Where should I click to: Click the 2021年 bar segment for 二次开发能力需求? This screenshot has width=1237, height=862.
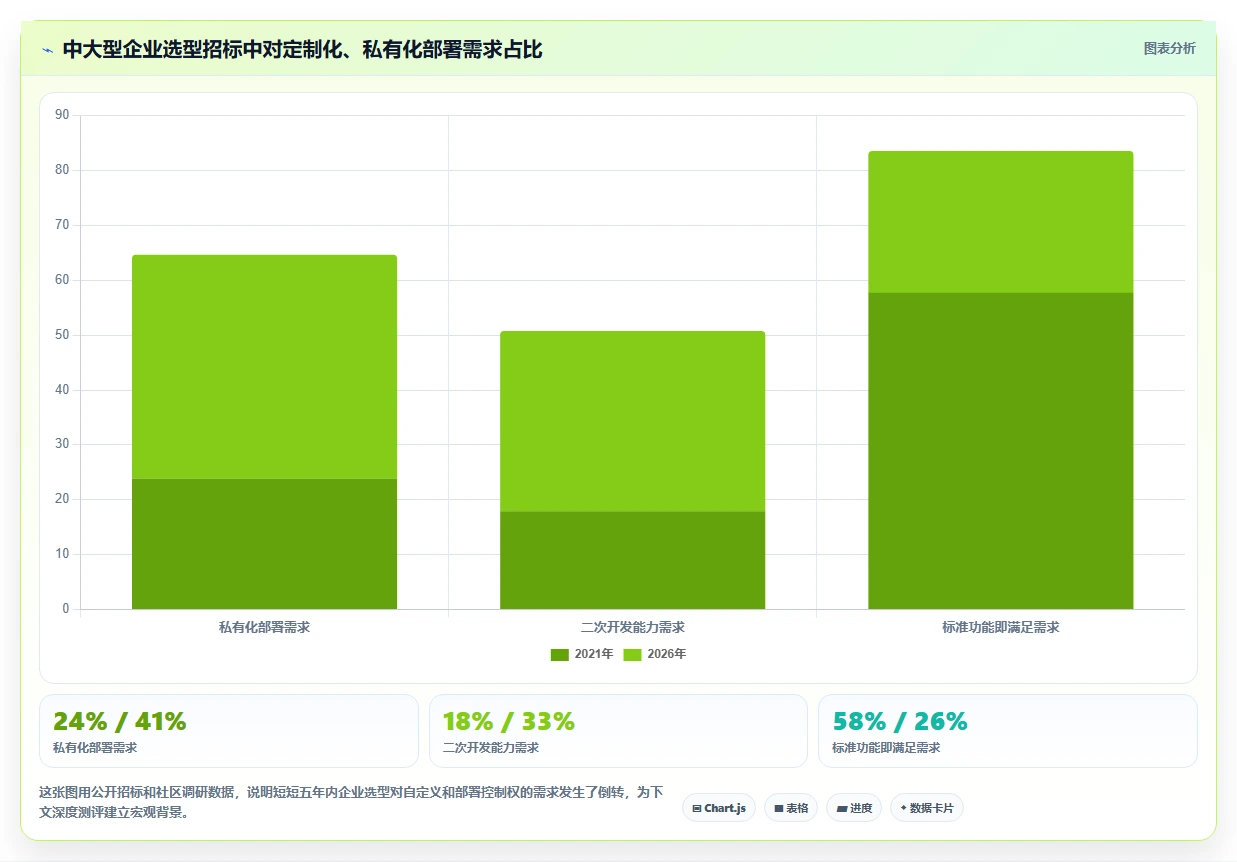click(632, 560)
